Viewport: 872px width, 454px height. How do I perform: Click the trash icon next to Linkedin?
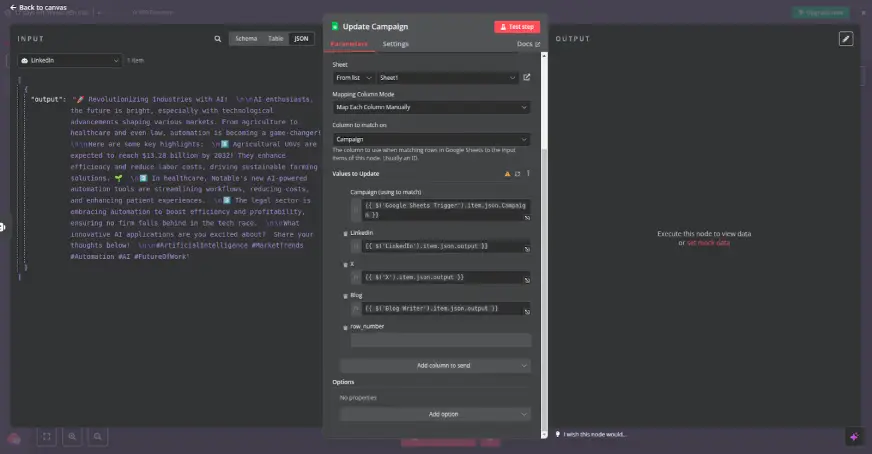tap(346, 232)
